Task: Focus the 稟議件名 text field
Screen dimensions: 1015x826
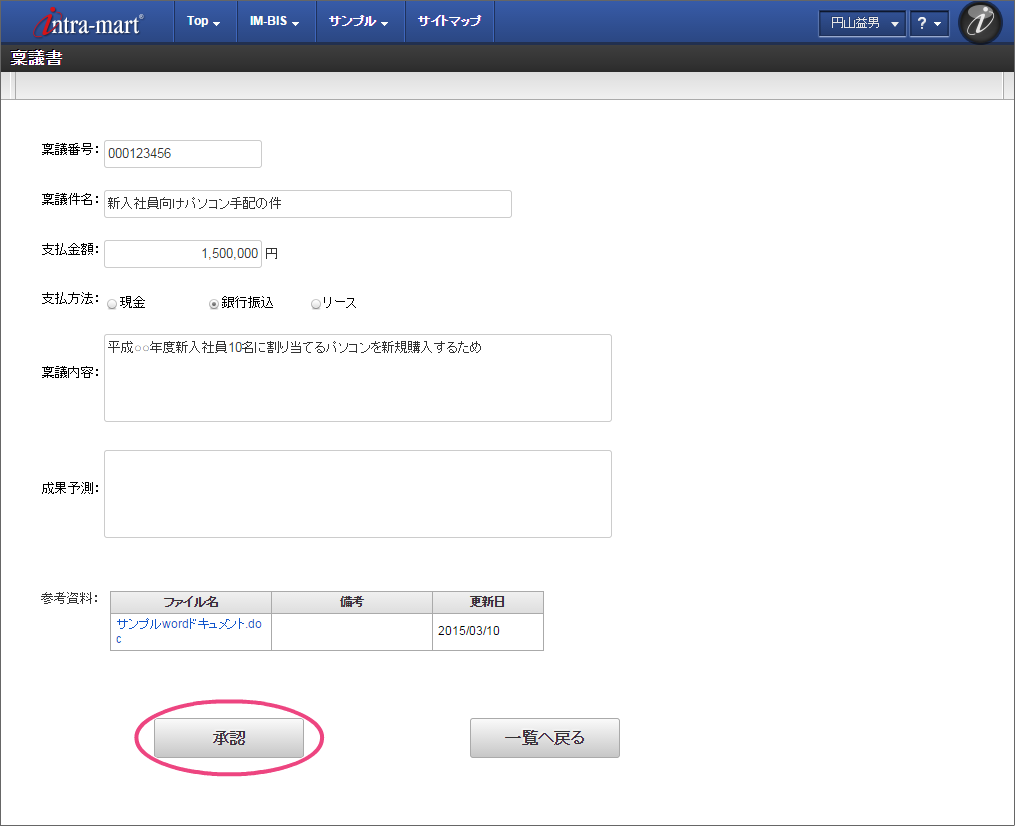Action: [x=307, y=203]
